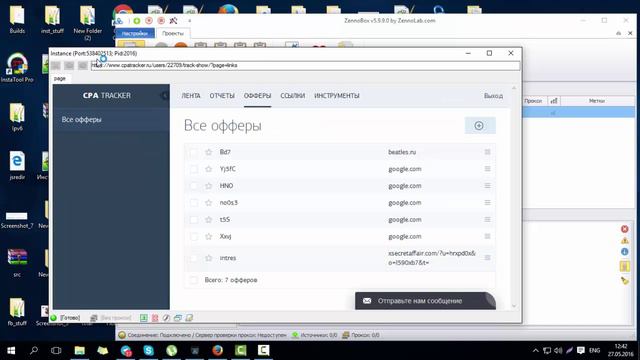Image resolution: width=640 pixels, height=360 pixels.
Task: Go to ОТЧЕТЫ tab
Action: click(x=222, y=96)
